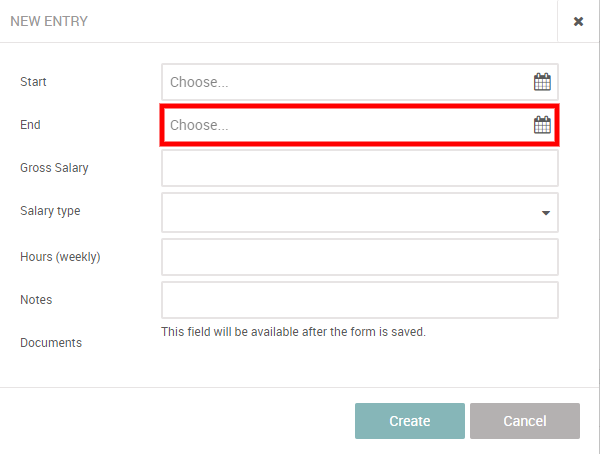Screen dimensions: 600x454
Task: Open the End date calendar picker
Action: [542, 125]
